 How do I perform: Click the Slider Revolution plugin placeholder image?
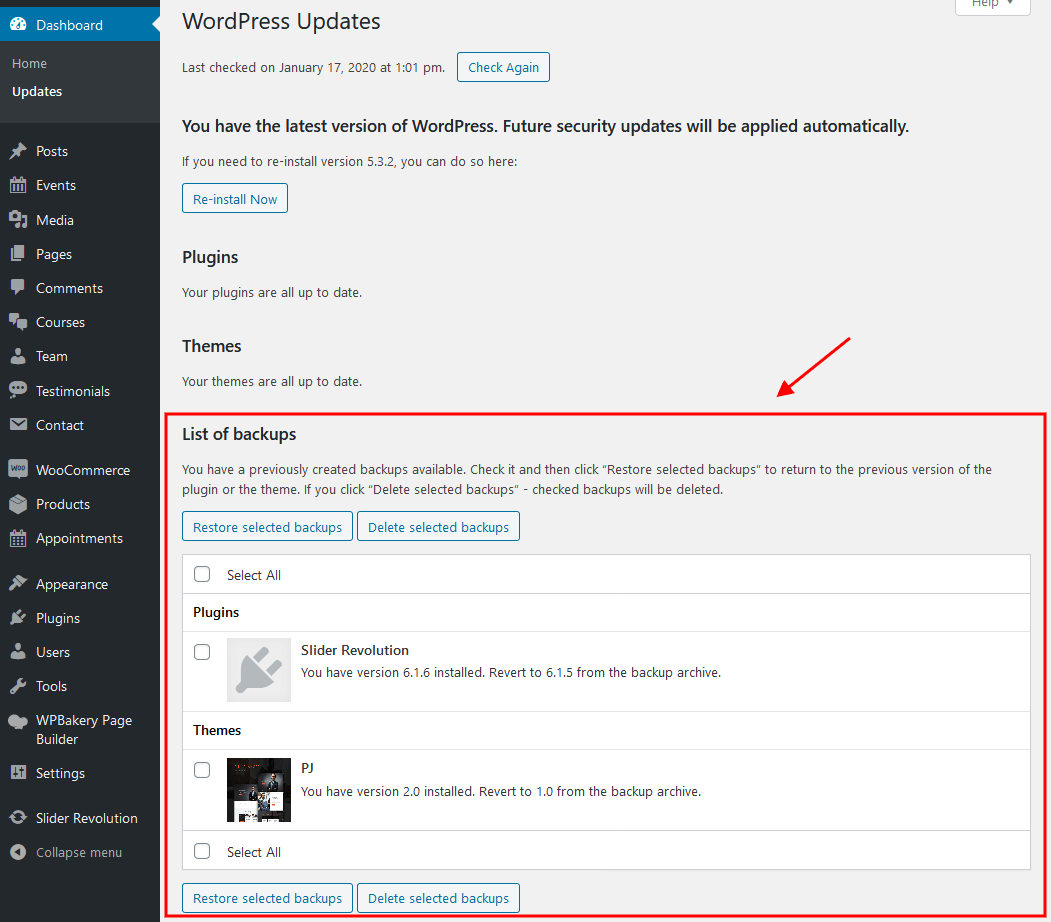pyautogui.click(x=259, y=670)
